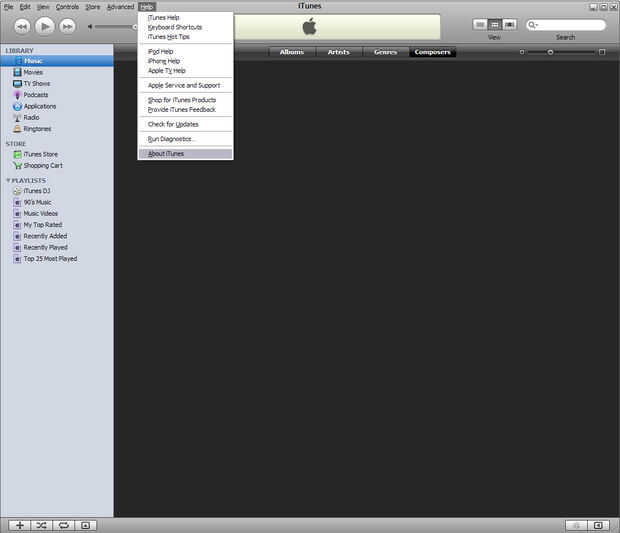
Task: Click the small artwork size icon
Action: coord(522,52)
